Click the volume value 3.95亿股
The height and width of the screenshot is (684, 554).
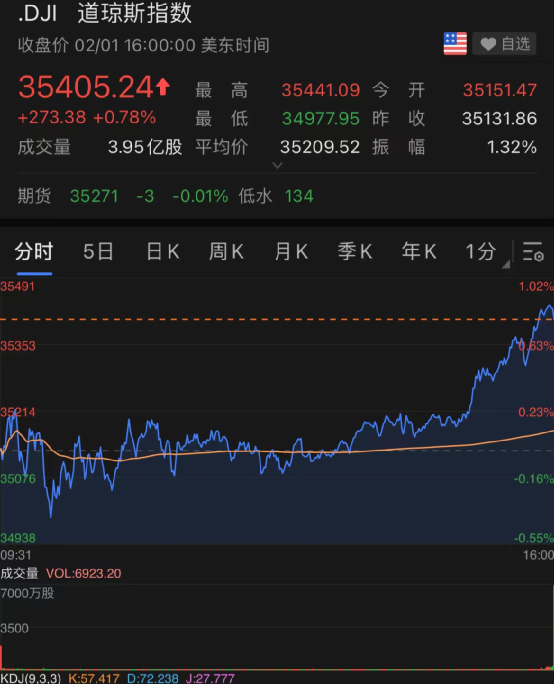click(x=145, y=147)
